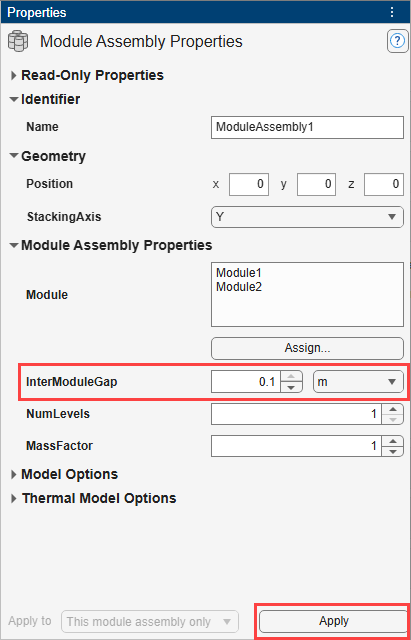Increase InterModuleGap with up arrow

[x=291, y=377]
